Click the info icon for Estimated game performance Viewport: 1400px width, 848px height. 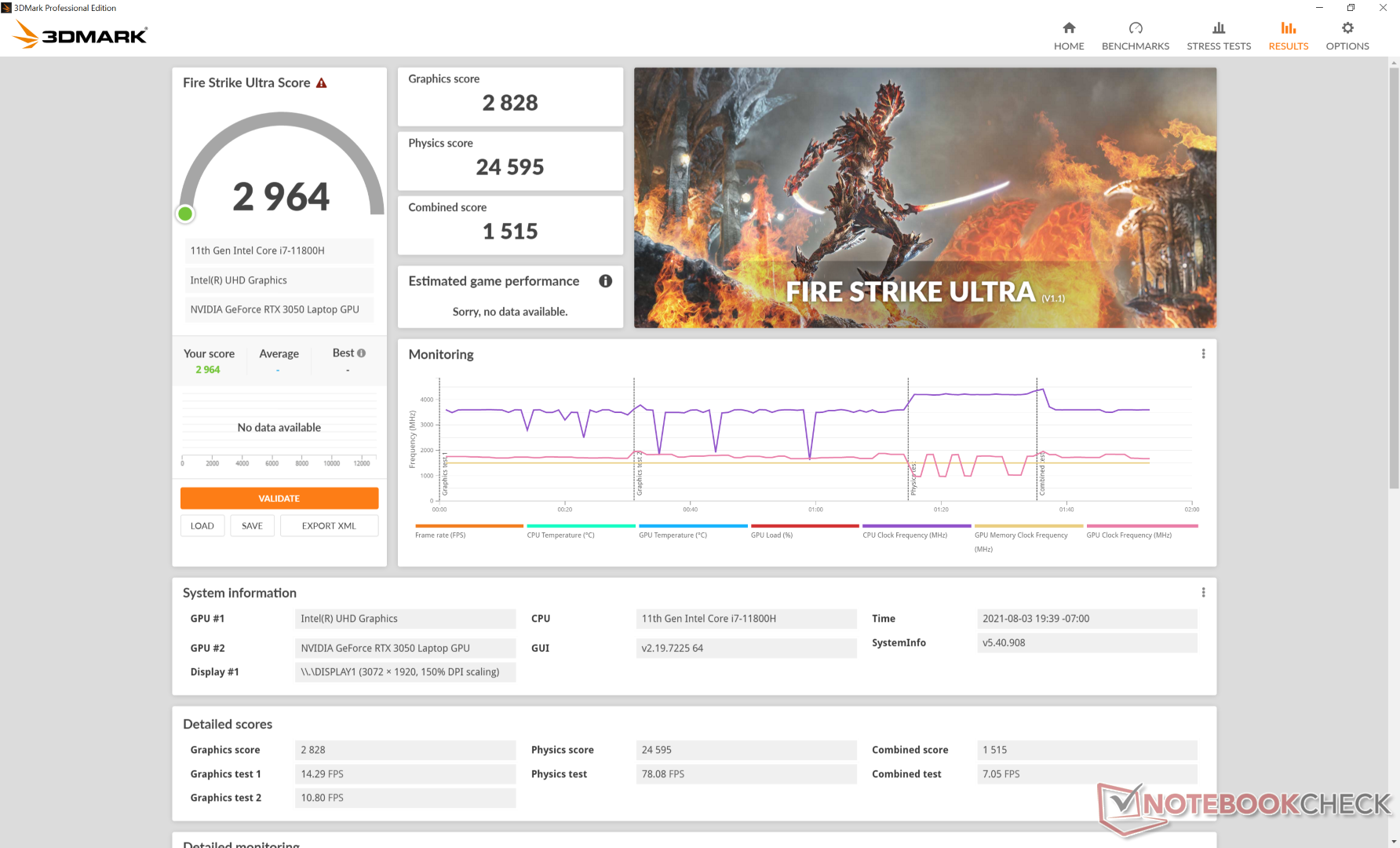pos(606,281)
